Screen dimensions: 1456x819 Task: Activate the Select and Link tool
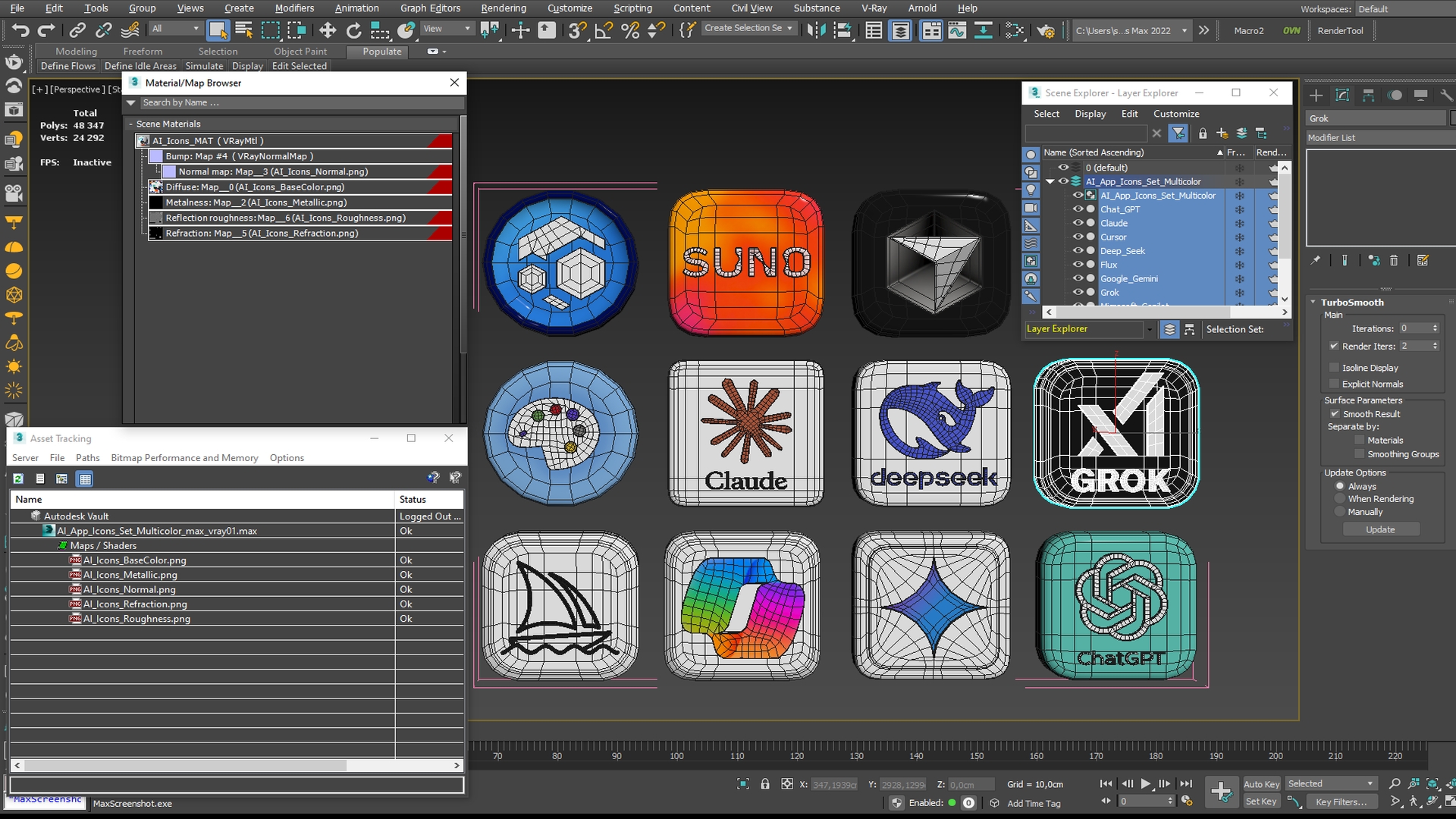77,30
